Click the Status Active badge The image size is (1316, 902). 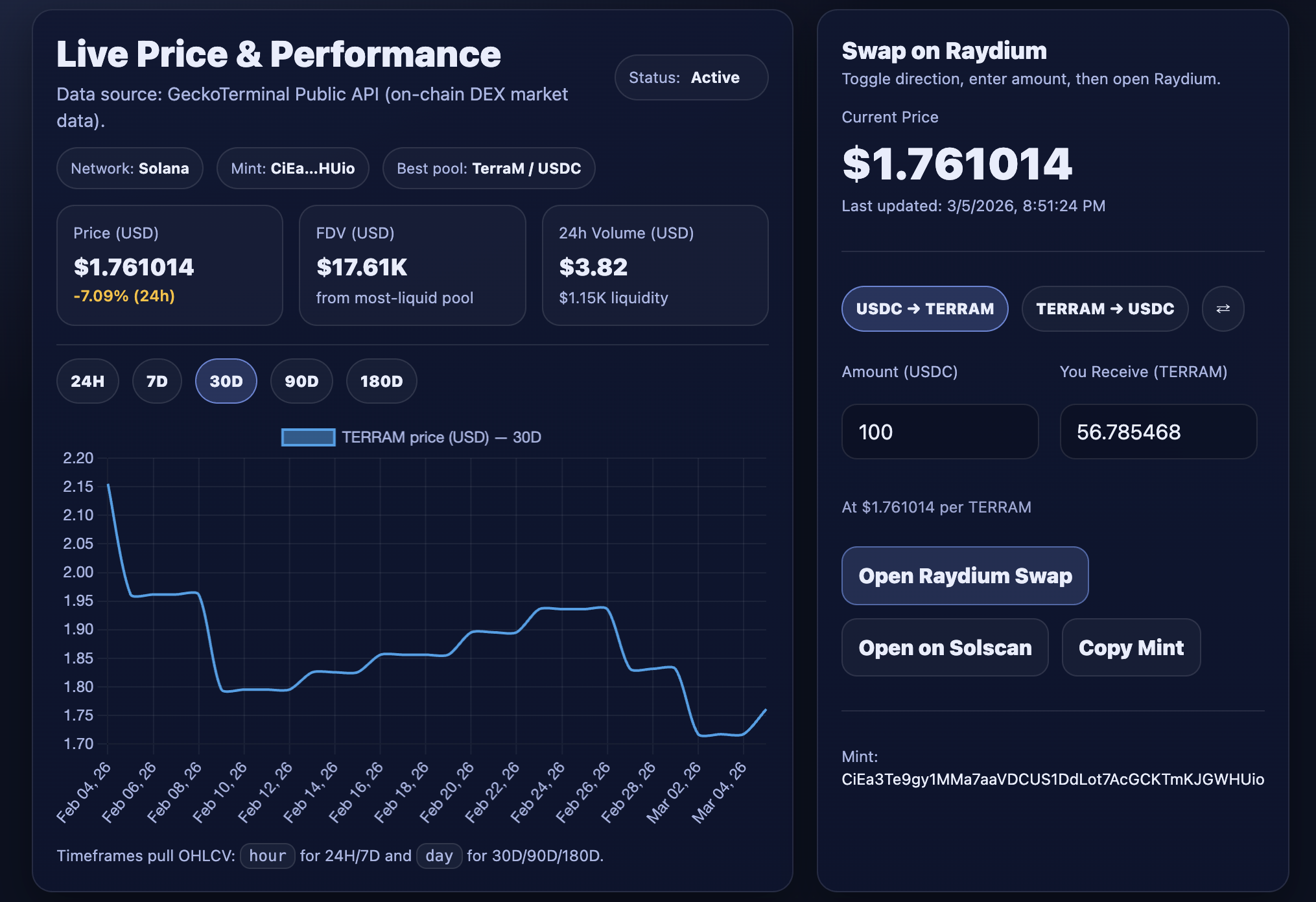click(x=691, y=78)
